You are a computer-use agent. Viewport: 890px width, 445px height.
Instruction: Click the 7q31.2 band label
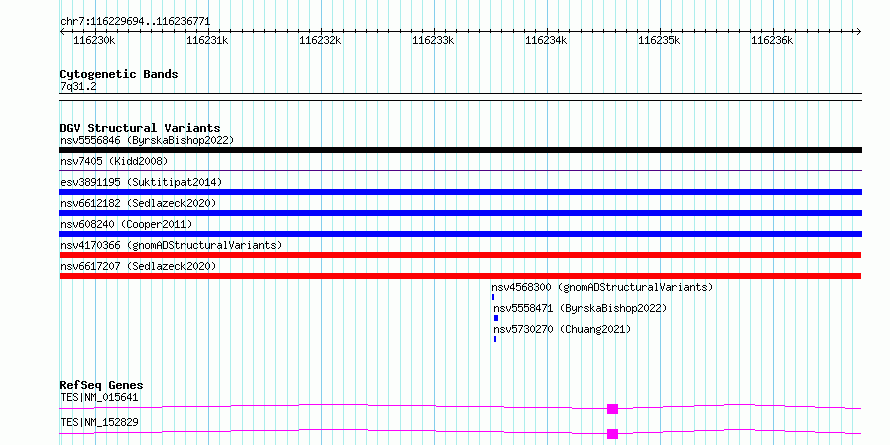[x=78, y=87]
